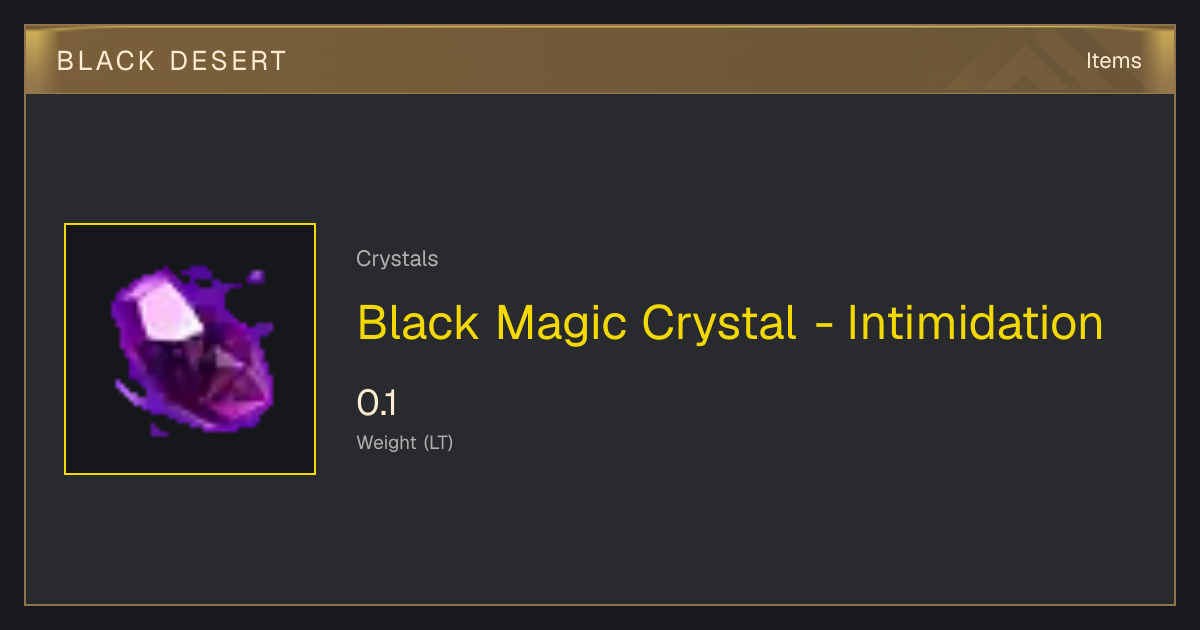
Task: Click the word DESERT in the logo
Action: point(228,61)
